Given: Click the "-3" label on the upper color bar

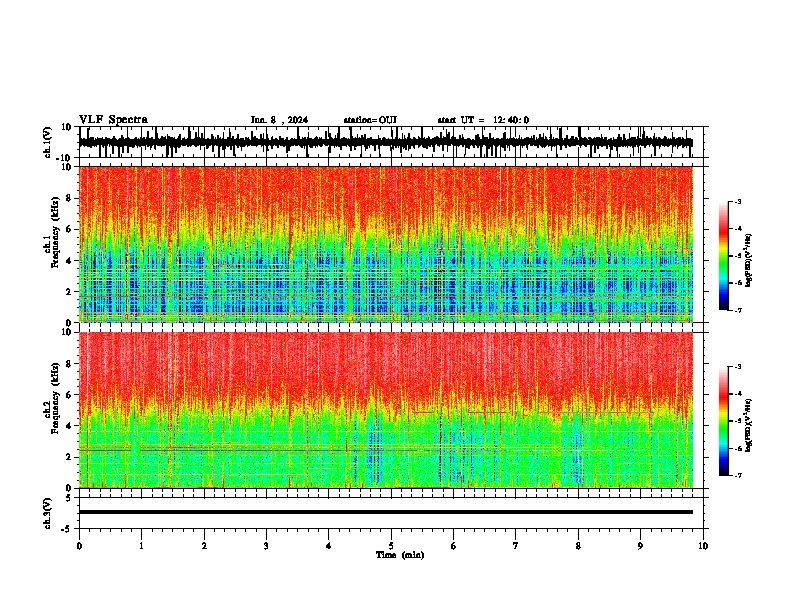Looking at the screenshot, I should coord(737,201).
